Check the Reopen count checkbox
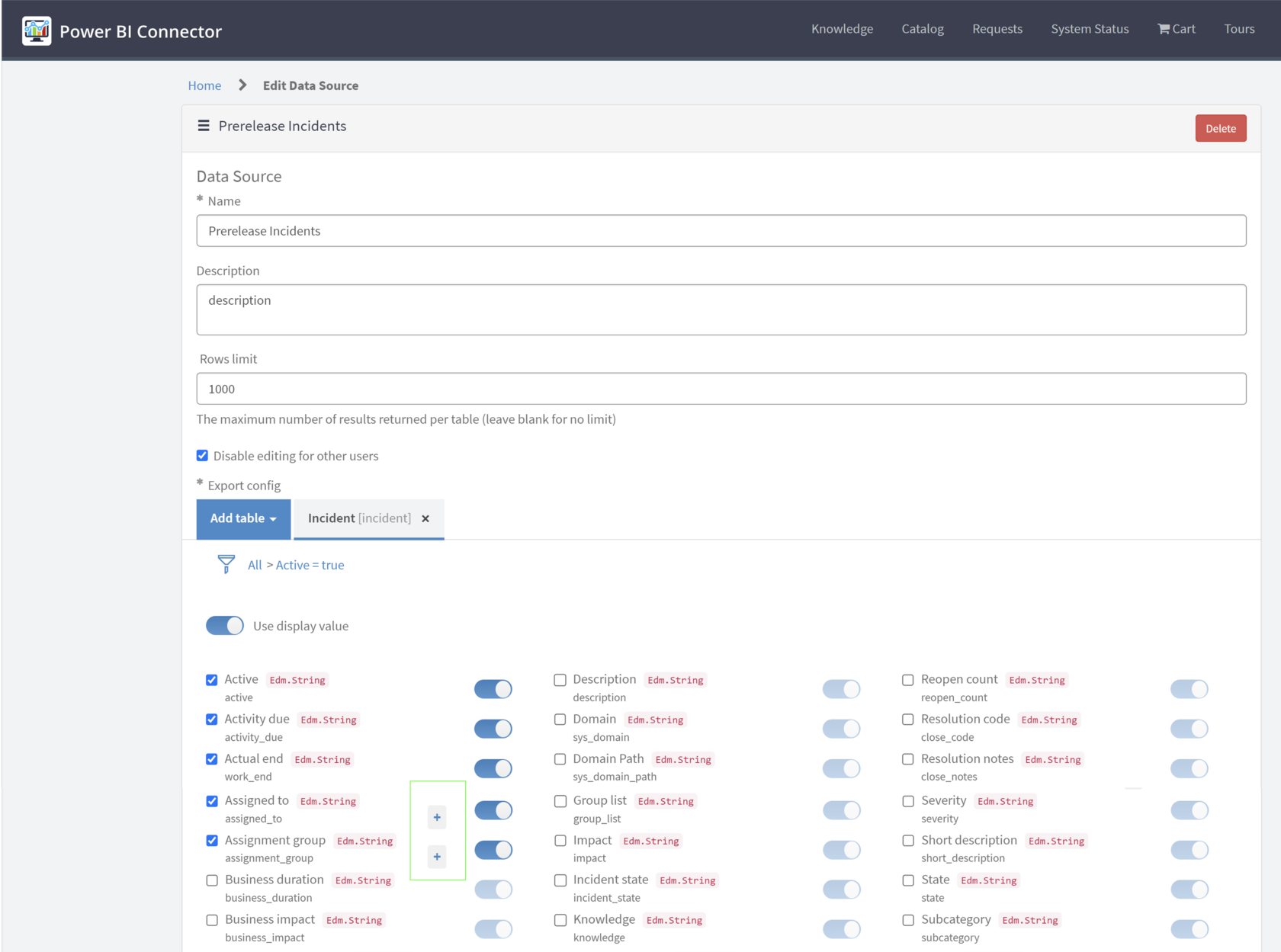The image size is (1281, 952). pos(908,680)
